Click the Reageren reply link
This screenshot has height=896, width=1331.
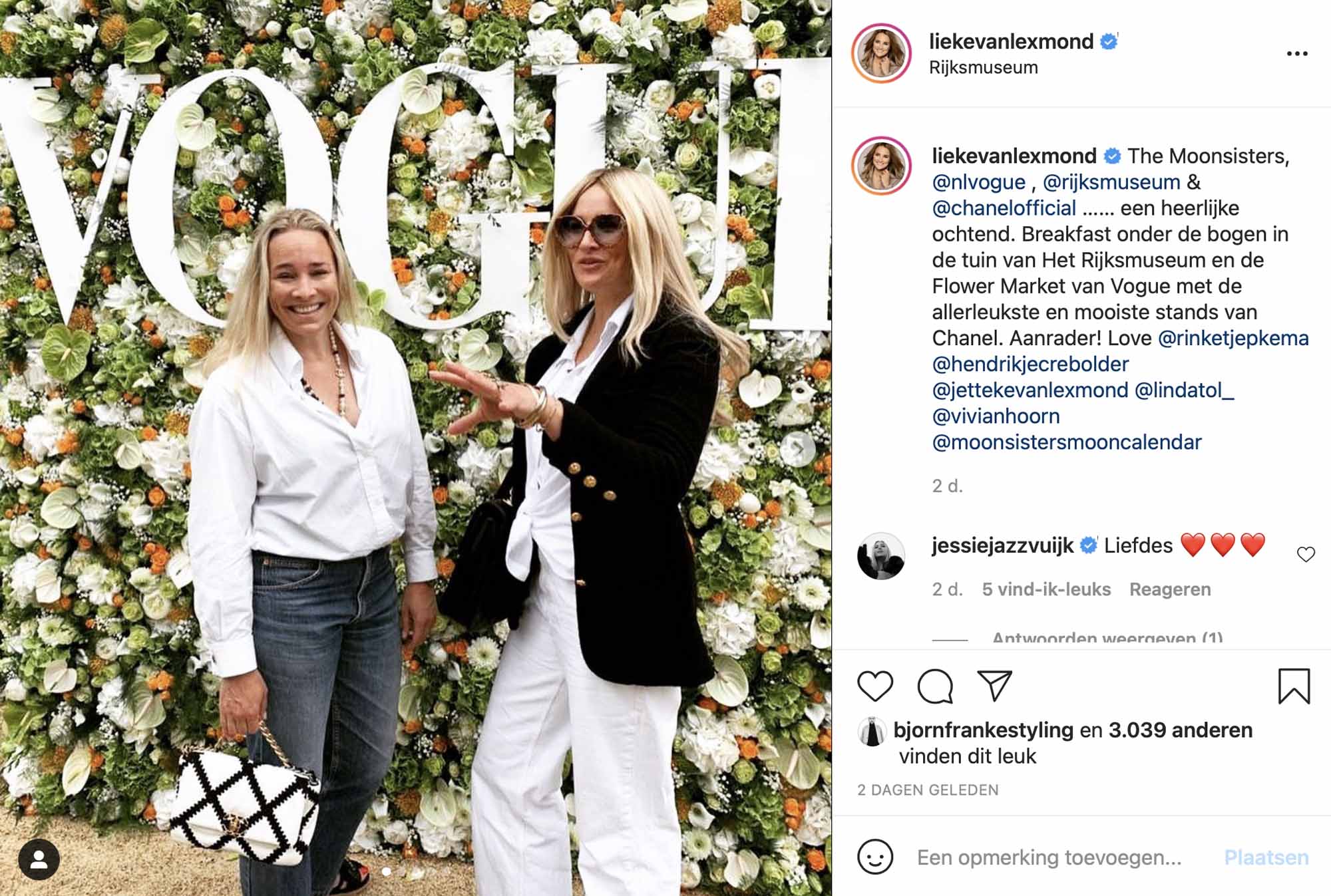pos(1170,589)
